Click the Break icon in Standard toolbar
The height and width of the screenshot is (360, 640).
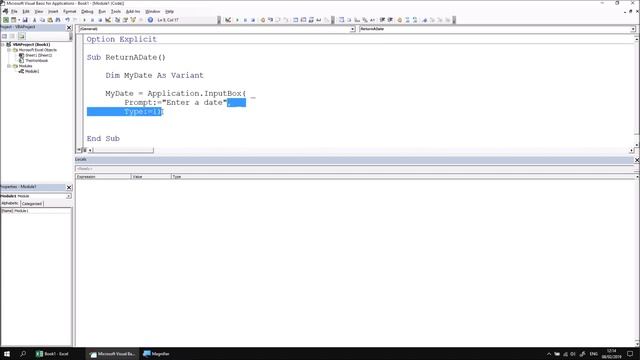(x=92, y=20)
